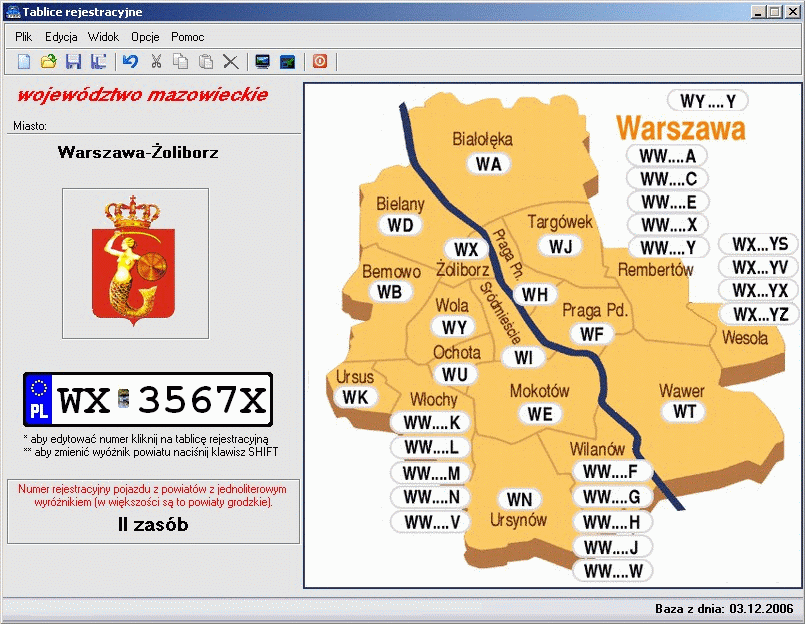Open the Plik menu
The height and width of the screenshot is (624, 805).
coord(24,36)
